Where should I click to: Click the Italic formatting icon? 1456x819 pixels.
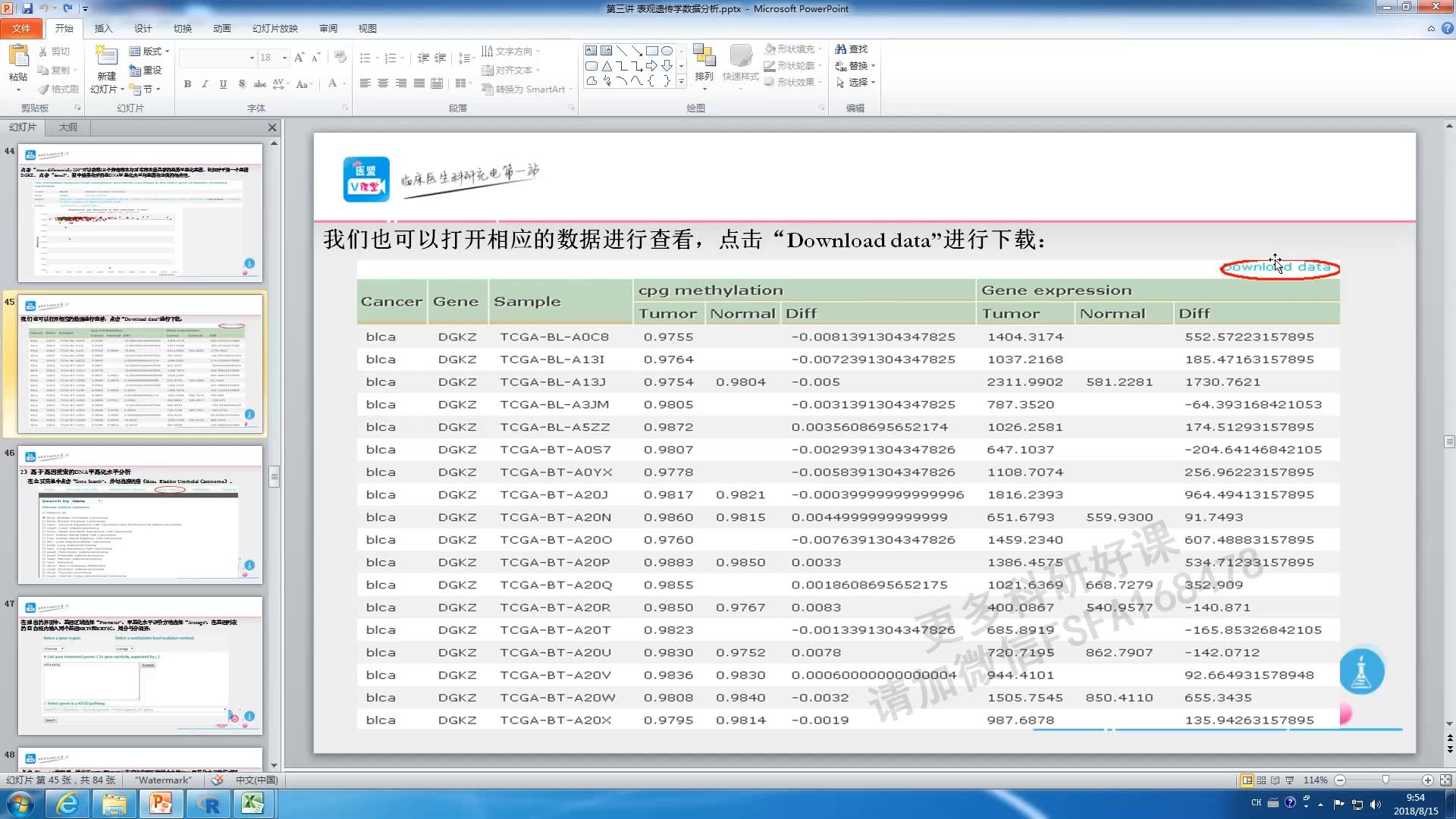coord(205,84)
